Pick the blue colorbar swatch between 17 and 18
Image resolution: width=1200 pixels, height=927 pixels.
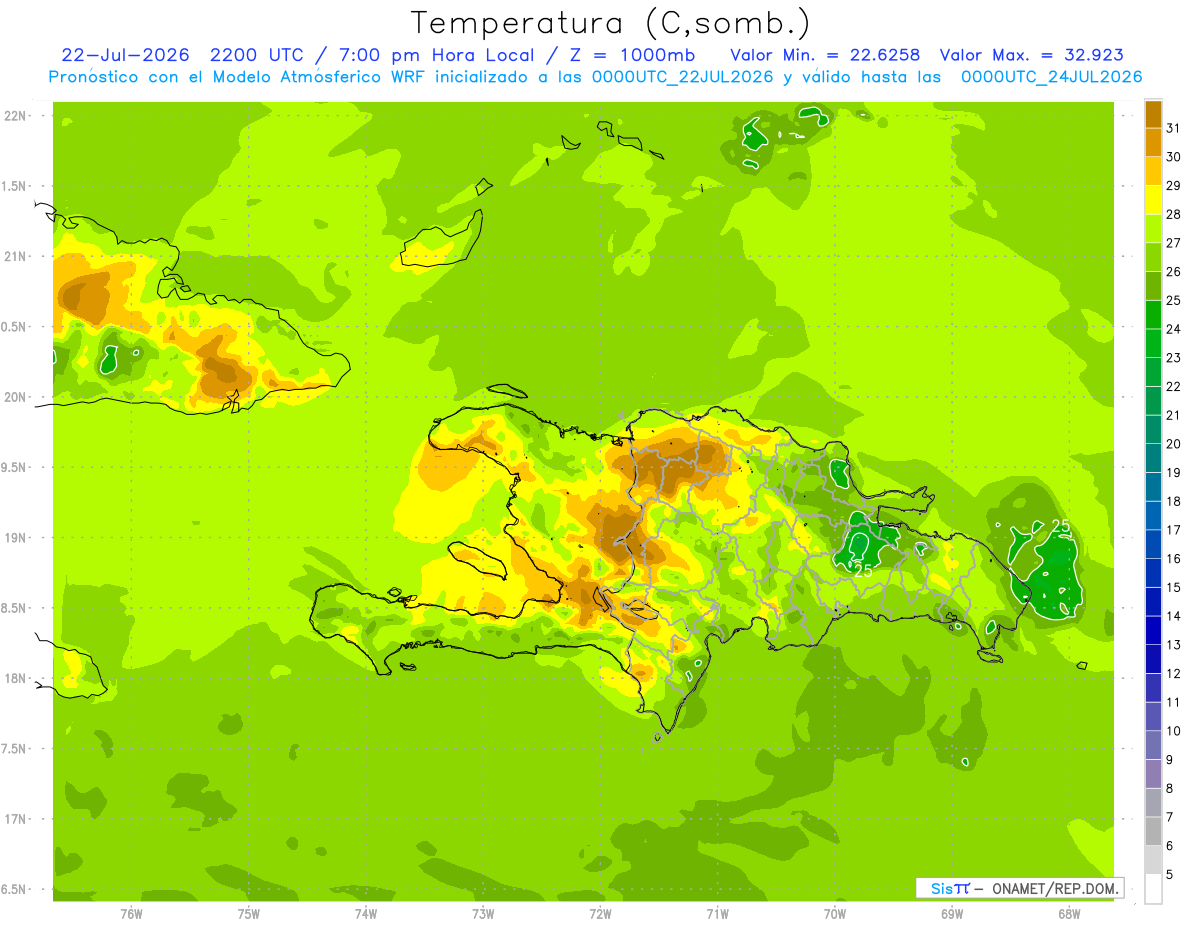[1153, 516]
